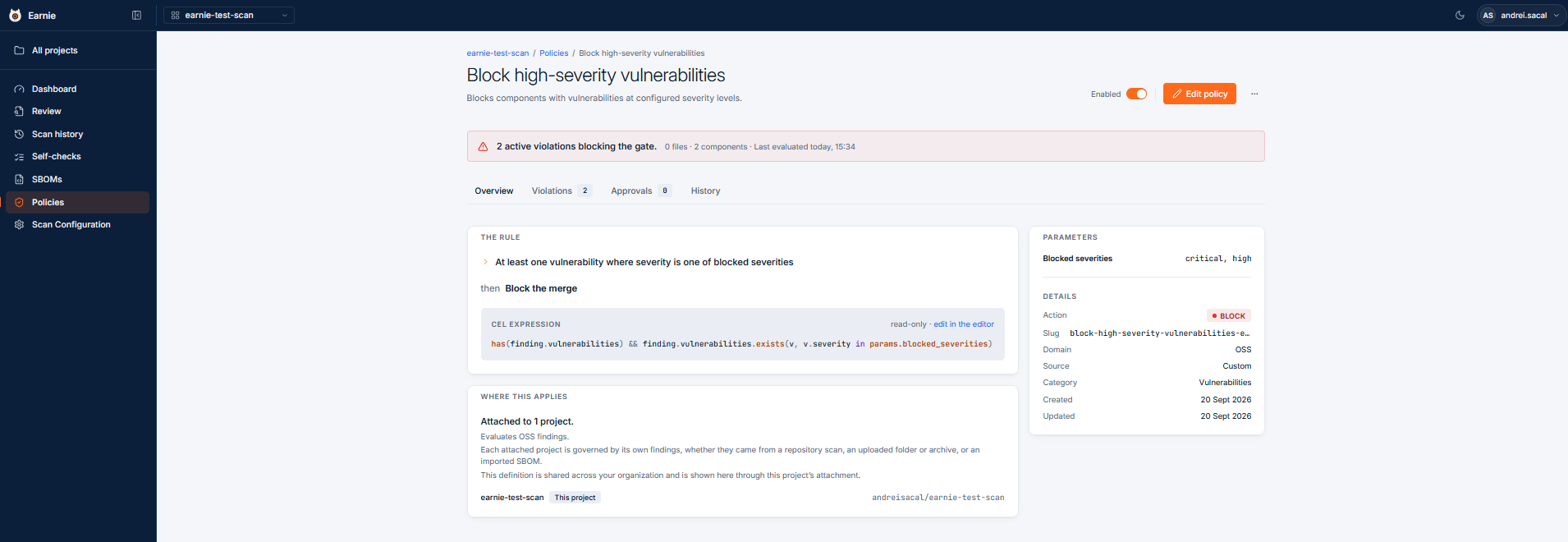This screenshot has width=1568, height=542.
Task: Collapse the sidebar with panel icon
Action: point(136,15)
